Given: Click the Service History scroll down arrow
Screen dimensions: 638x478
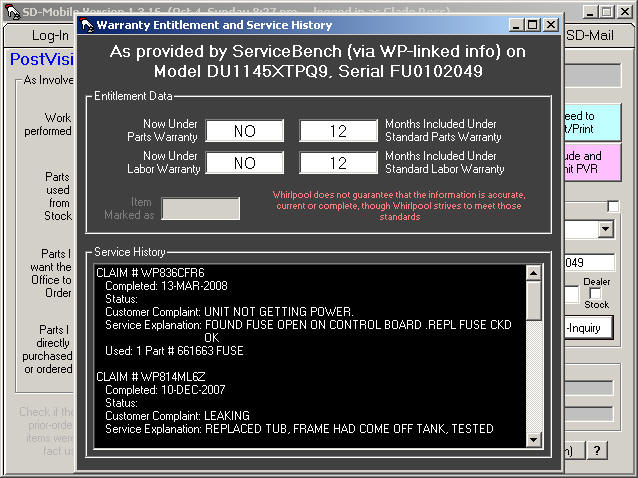Looking at the screenshot, I should tap(534, 439).
